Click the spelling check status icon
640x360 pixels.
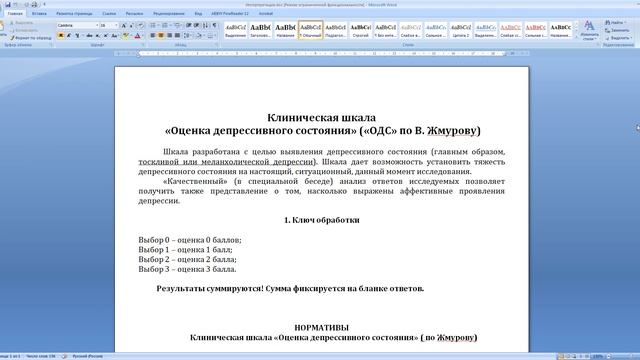64,356
